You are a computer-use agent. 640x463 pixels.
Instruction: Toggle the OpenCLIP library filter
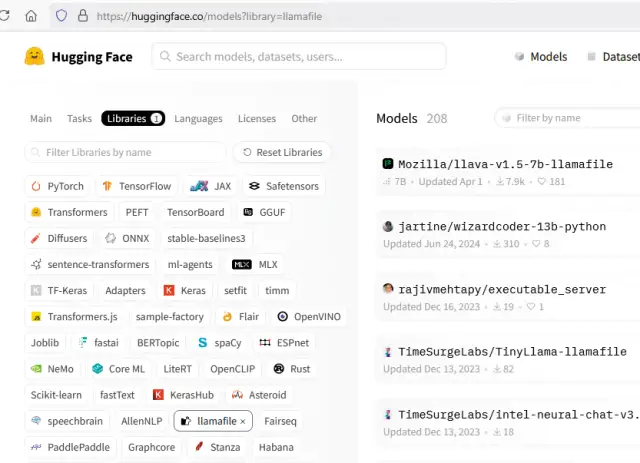(232, 369)
